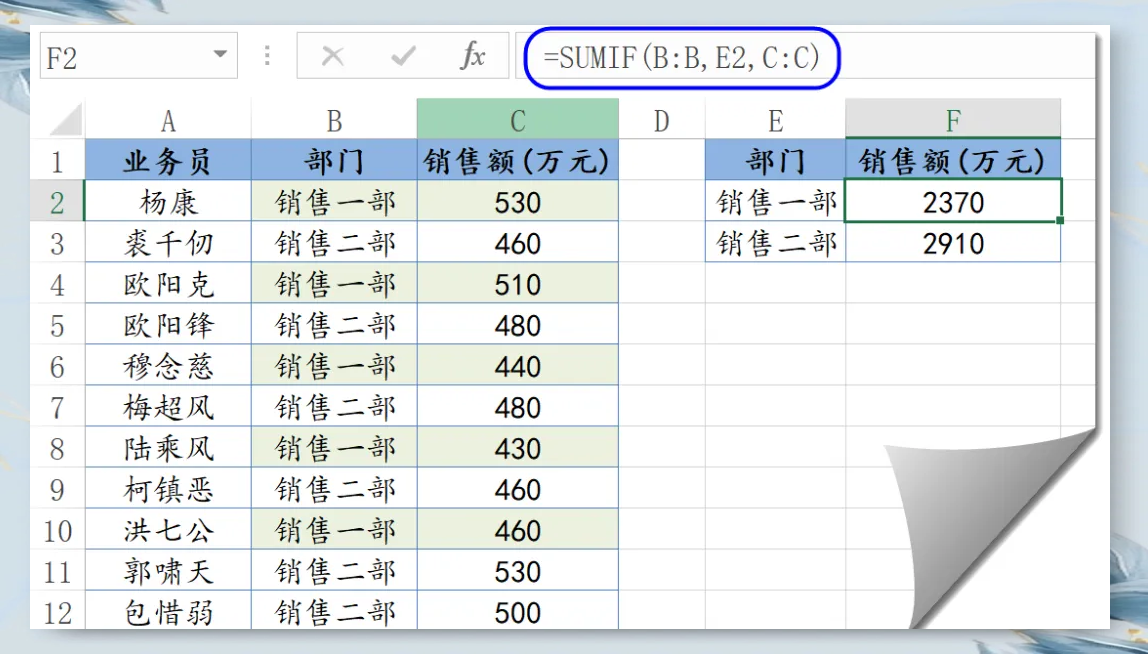Select cell with name 裘千仞
The height and width of the screenshot is (654, 1148).
click(168, 242)
